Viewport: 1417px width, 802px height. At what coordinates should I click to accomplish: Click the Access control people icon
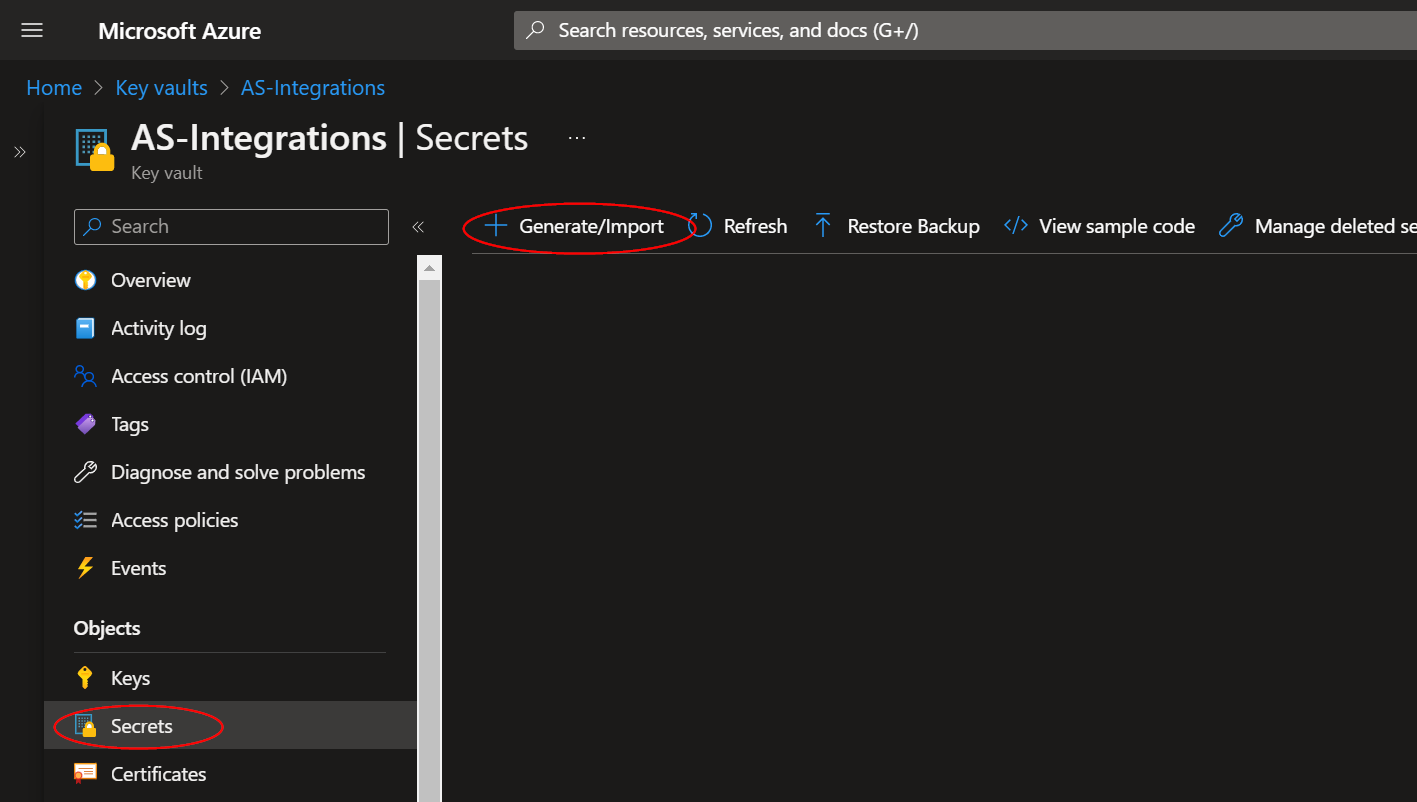[x=86, y=376]
